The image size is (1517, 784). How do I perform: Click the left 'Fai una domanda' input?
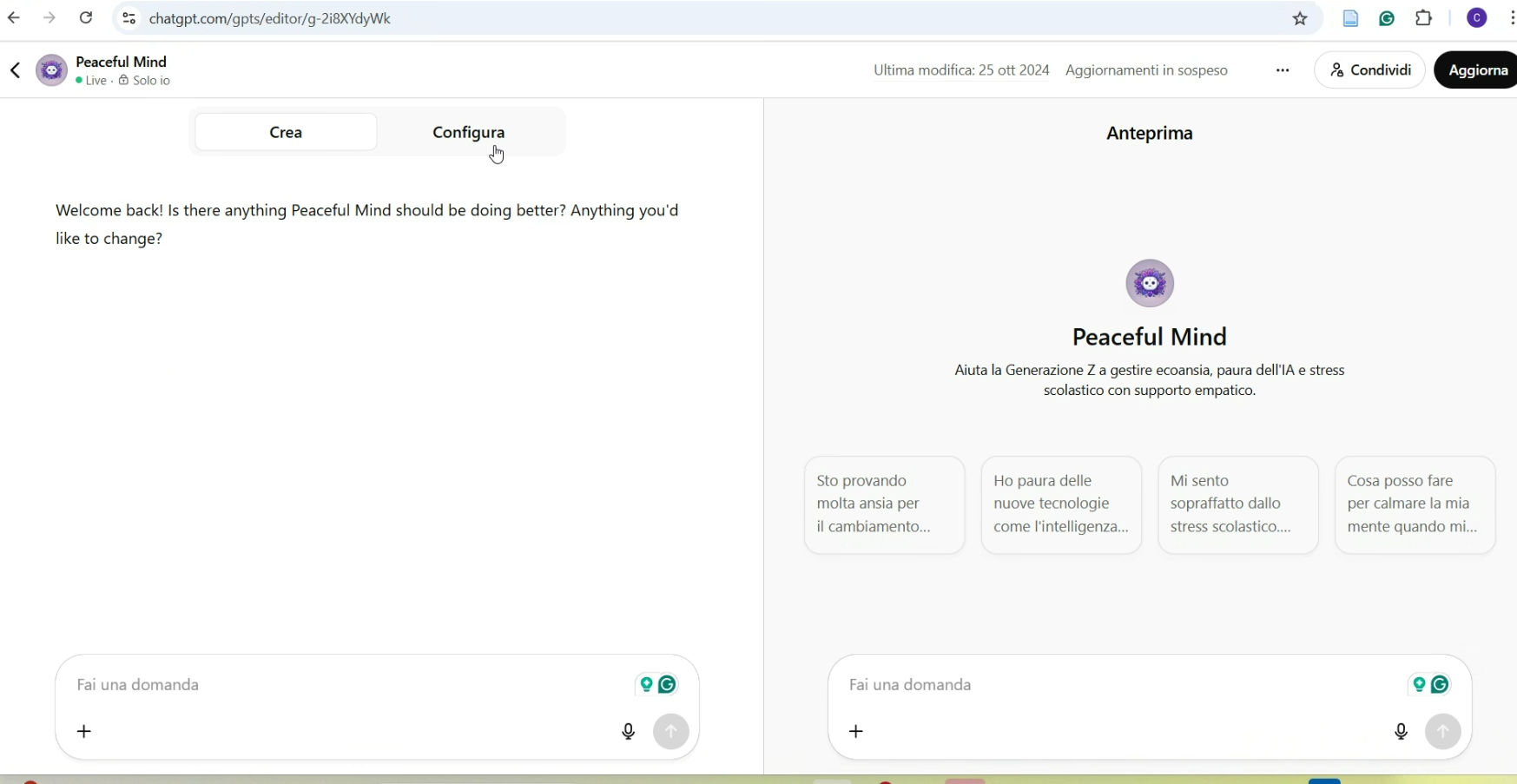(347, 685)
